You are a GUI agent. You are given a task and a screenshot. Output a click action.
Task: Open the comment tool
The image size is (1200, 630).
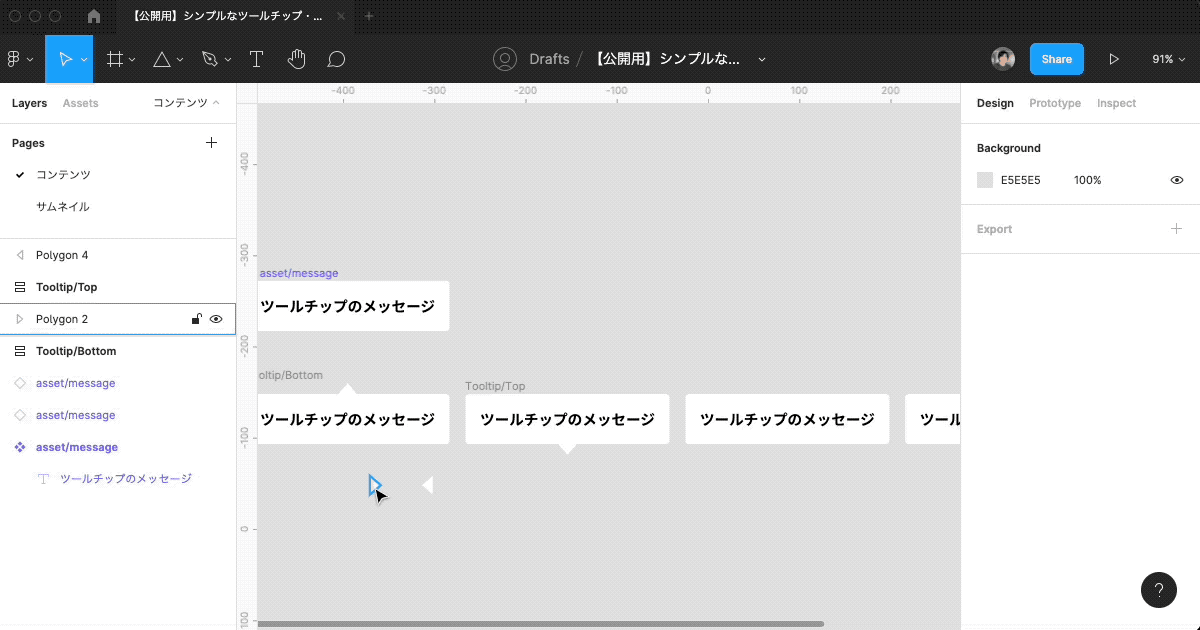click(336, 58)
